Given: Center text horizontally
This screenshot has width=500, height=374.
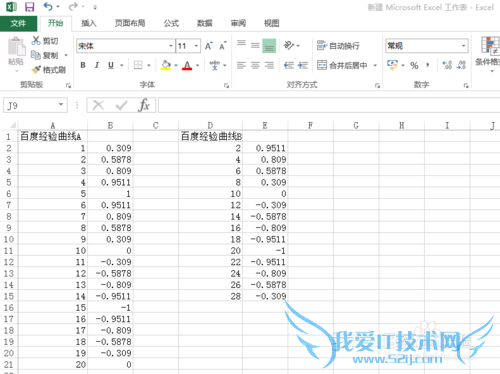Looking at the screenshot, I should pos(255,65).
